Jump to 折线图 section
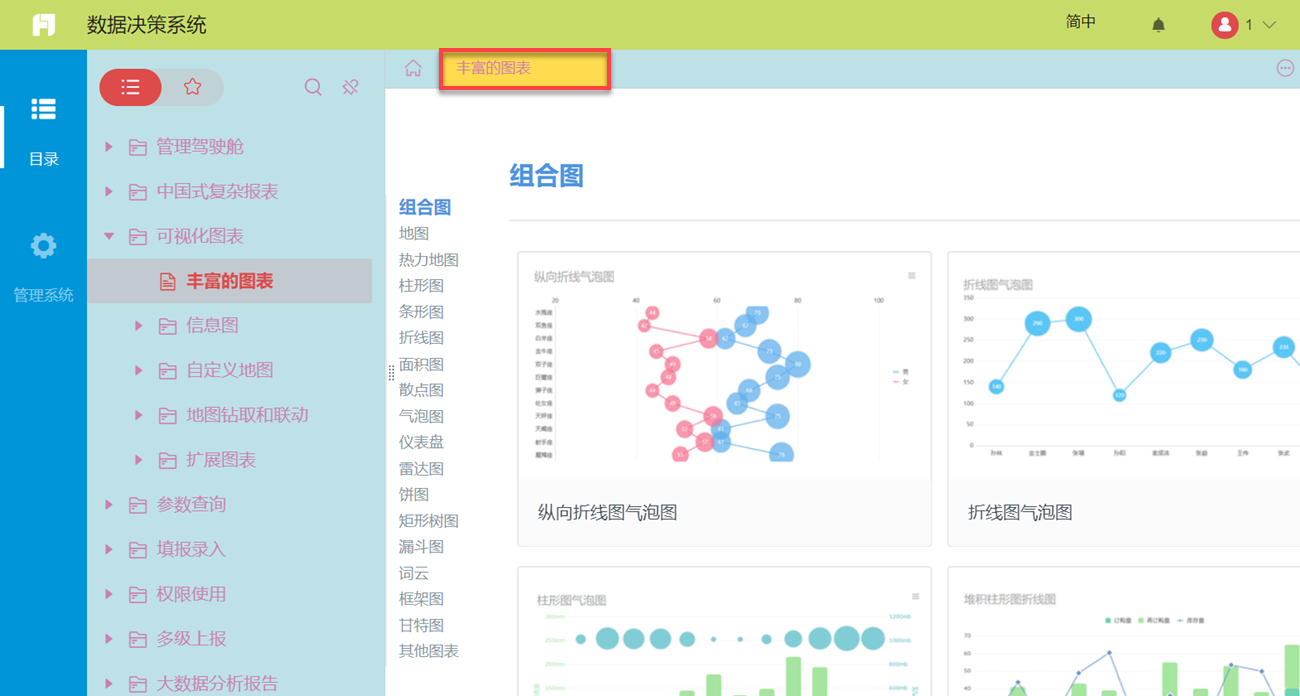 [x=421, y=338]
